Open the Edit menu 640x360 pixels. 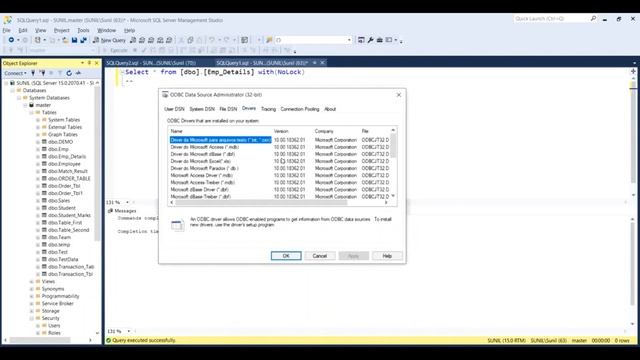[x=23, y=30]
